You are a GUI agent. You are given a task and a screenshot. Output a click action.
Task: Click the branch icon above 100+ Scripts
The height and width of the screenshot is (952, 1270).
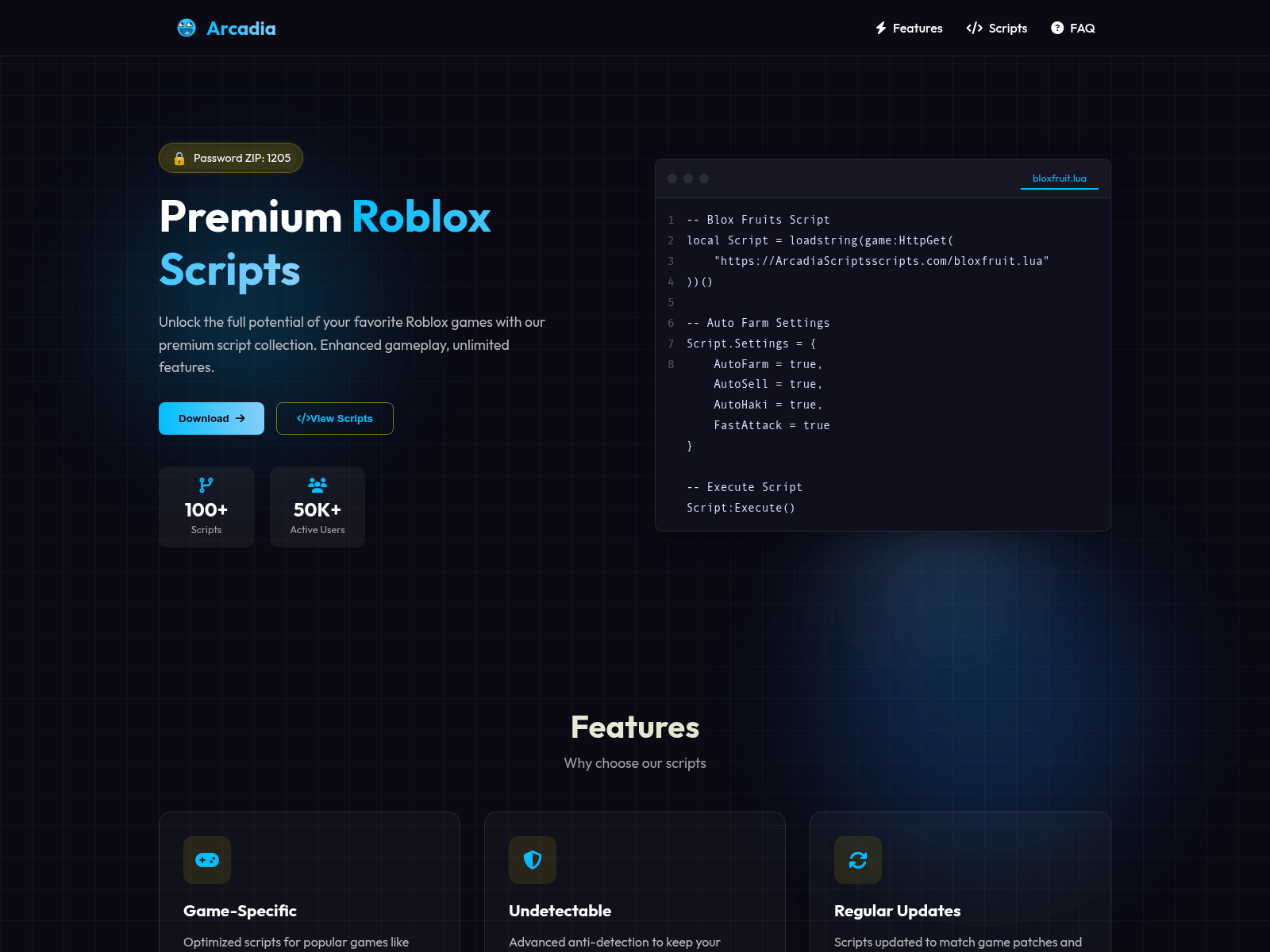(x=206, y=485)
